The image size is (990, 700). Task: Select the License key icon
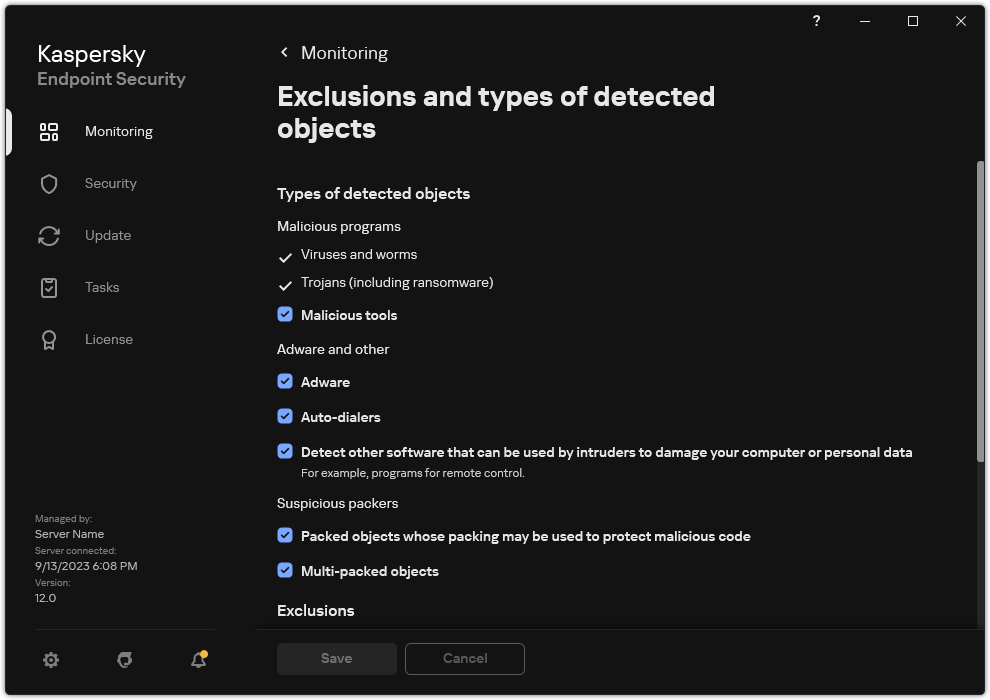pos(49,339)
